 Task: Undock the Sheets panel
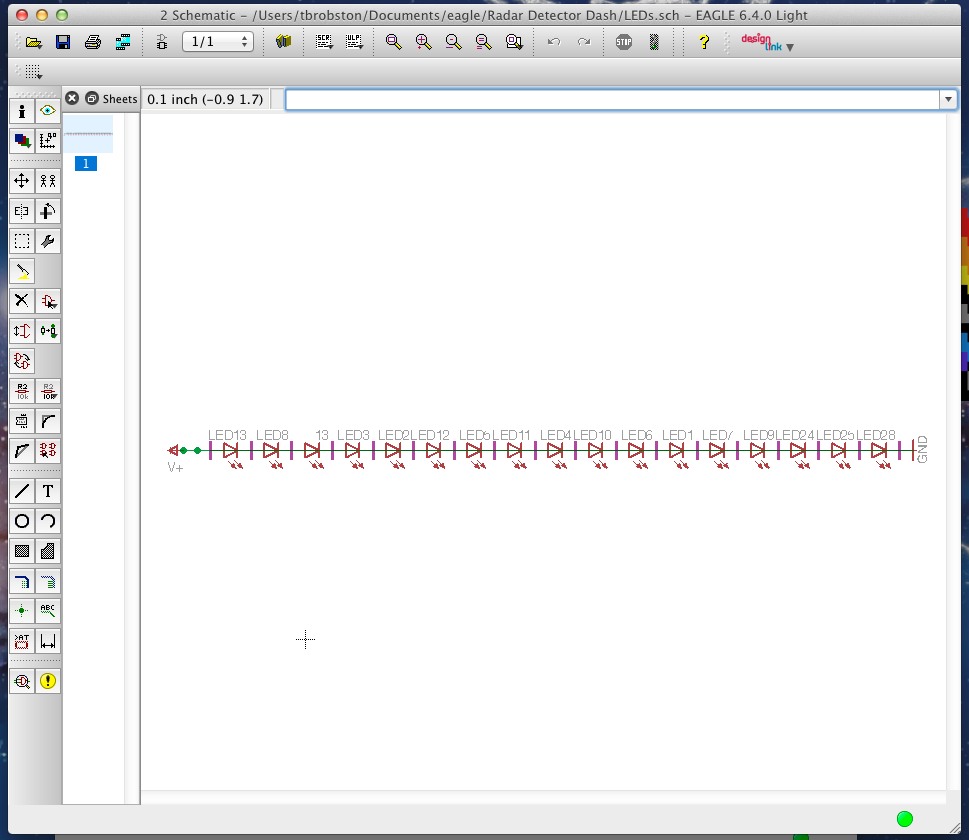(91, 98)
